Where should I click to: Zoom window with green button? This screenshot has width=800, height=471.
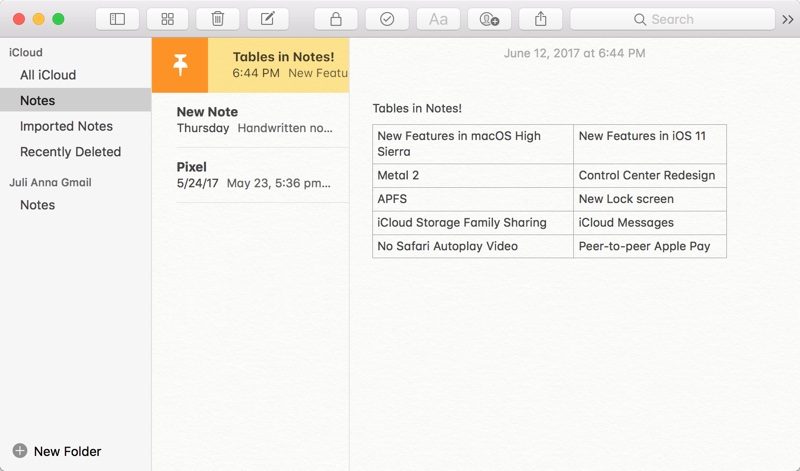click(x=59, y=19)
